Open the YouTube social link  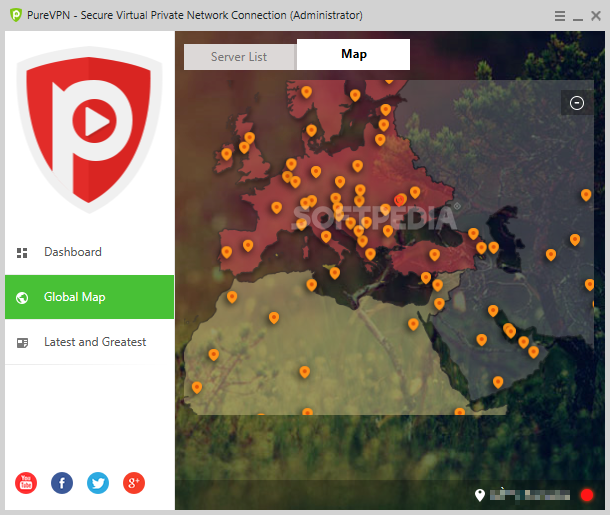[x=26, y=483]
